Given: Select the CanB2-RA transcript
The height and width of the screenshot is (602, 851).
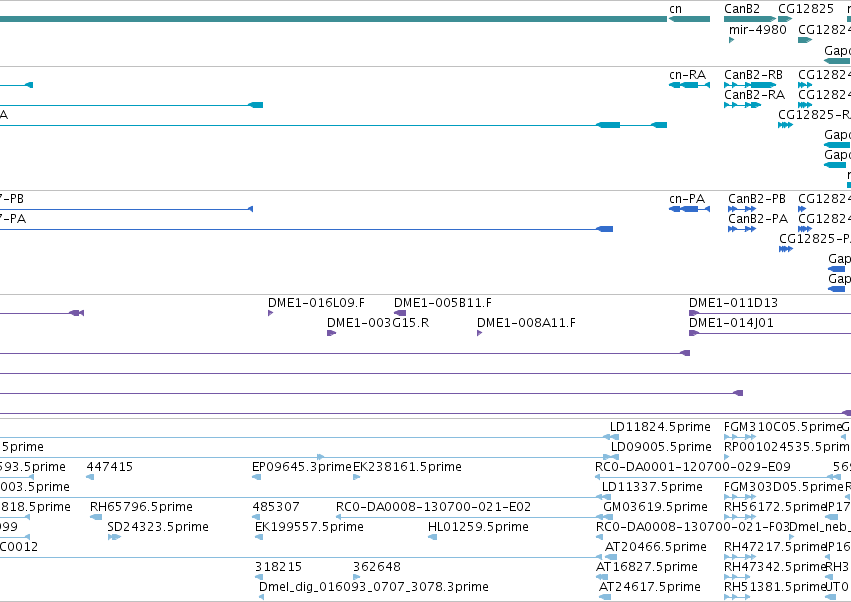Looking at the screenshot, I should click(x=742, y=105).
